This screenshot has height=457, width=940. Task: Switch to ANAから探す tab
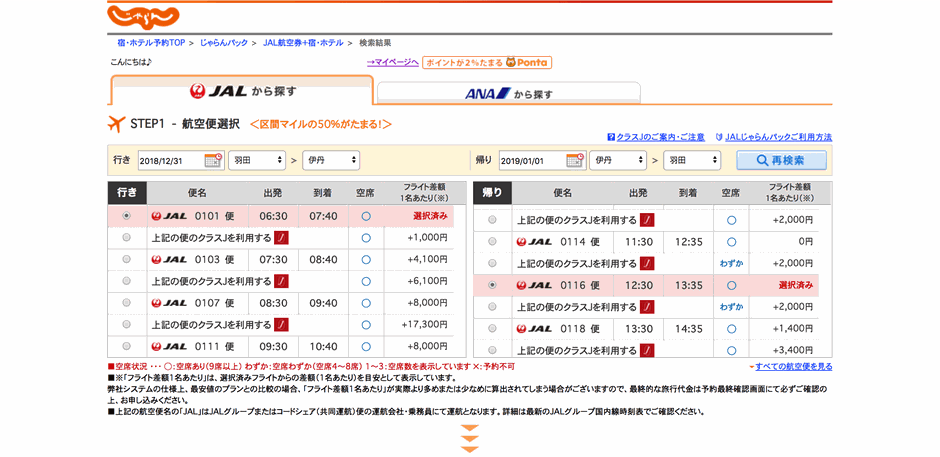pyautogui.click(x=508, y=94)
